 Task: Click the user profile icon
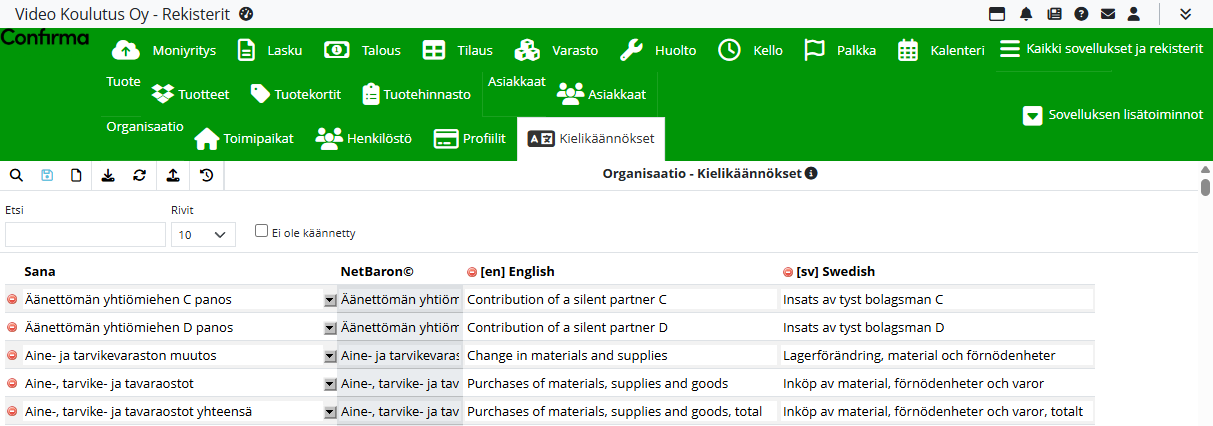tap(1134, 14)
